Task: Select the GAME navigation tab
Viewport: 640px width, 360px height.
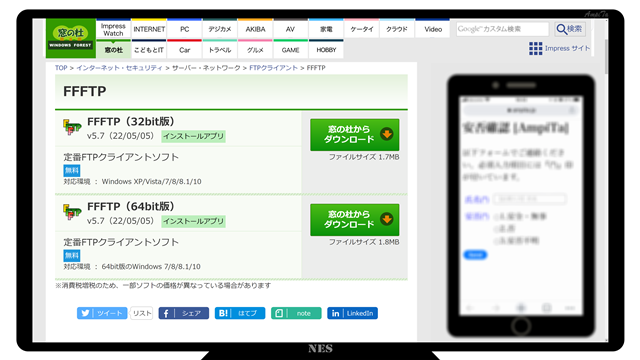Action: [x=291, y=50]
